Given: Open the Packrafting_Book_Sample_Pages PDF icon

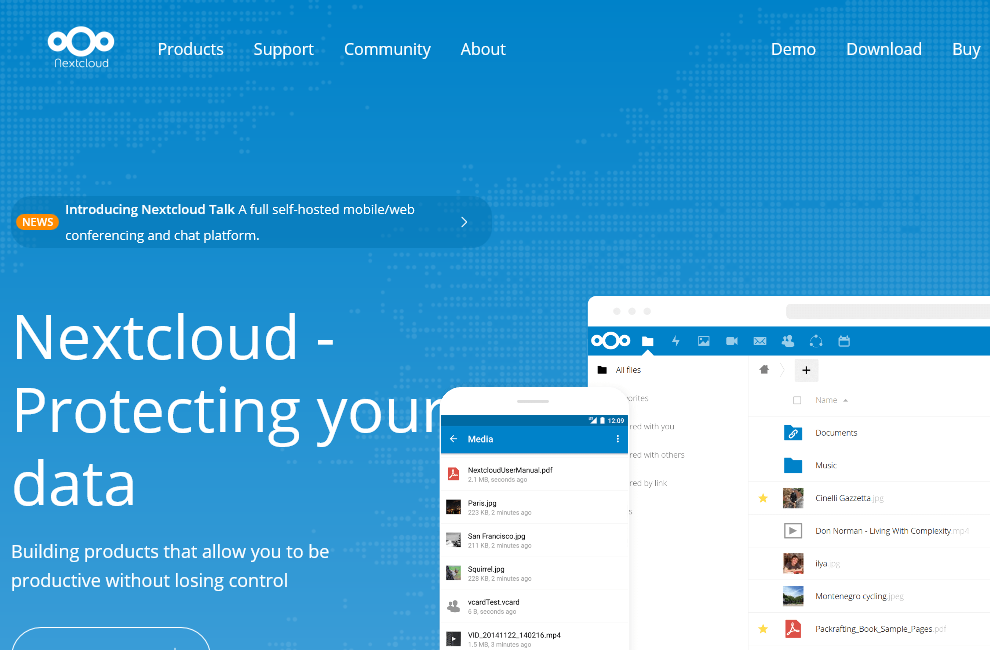Looking at the screenshot, I should click(x=793, y=629).
